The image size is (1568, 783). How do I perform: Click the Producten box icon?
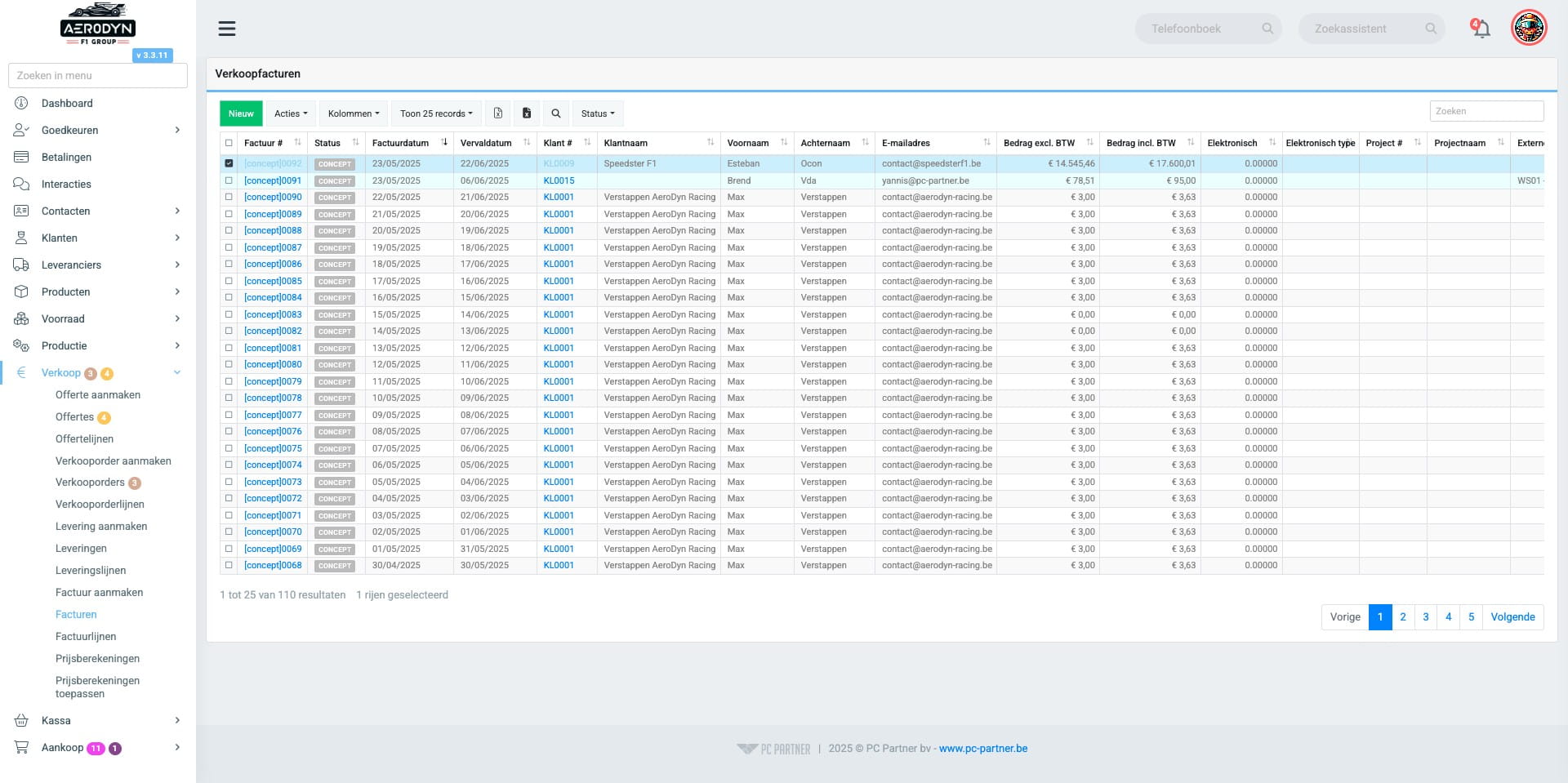(x=22, y=291)
